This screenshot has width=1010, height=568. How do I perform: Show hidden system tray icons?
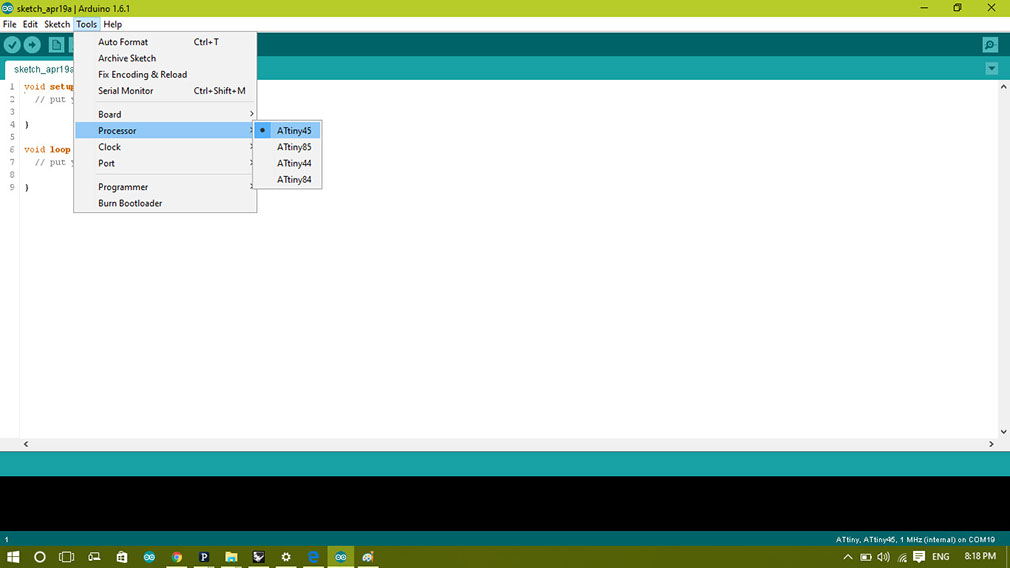point(848,557)
